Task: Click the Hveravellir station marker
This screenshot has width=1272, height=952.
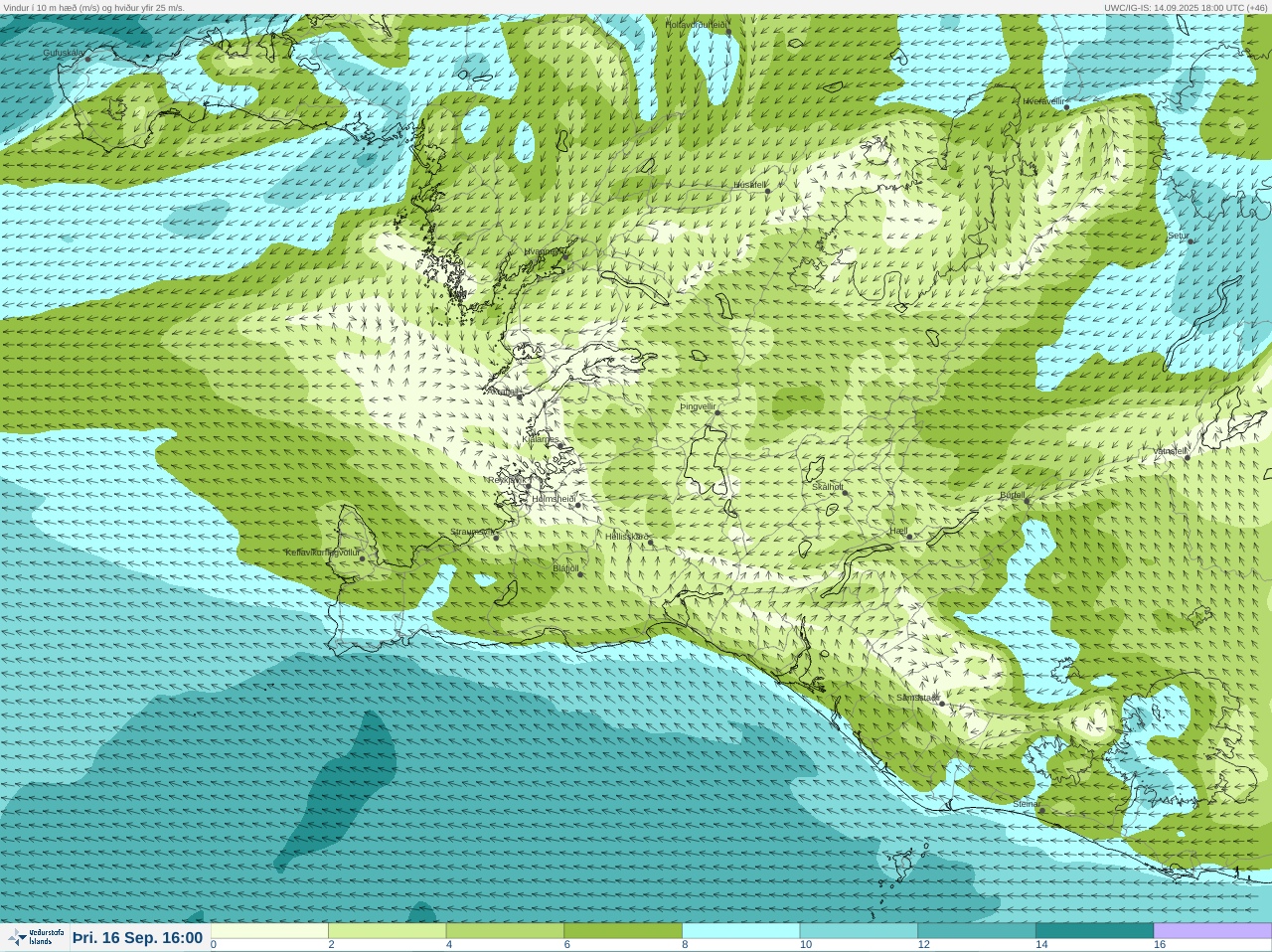Action: pos(1067,106)
